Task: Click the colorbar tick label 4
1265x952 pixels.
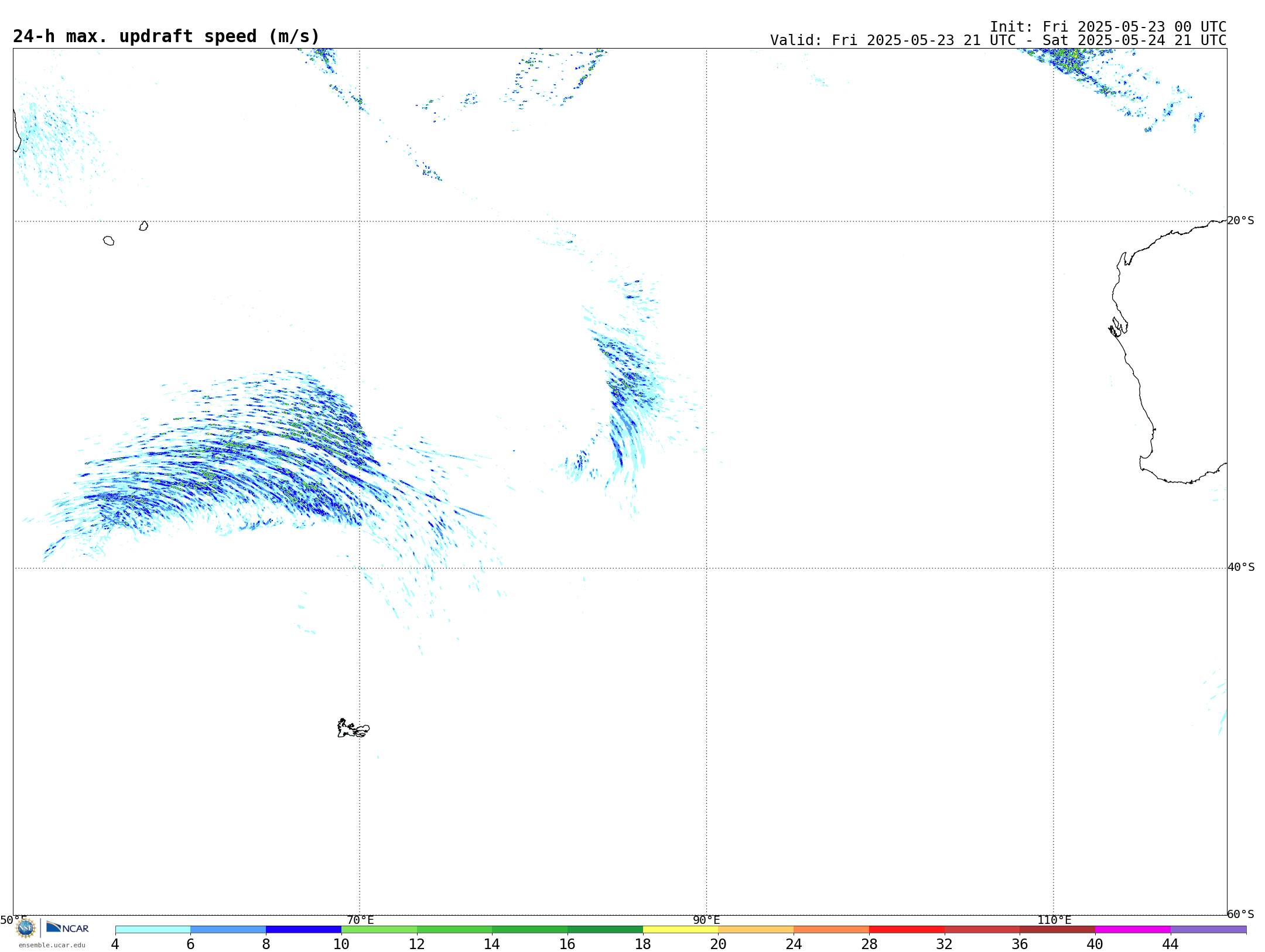Action: pos(115,944)
